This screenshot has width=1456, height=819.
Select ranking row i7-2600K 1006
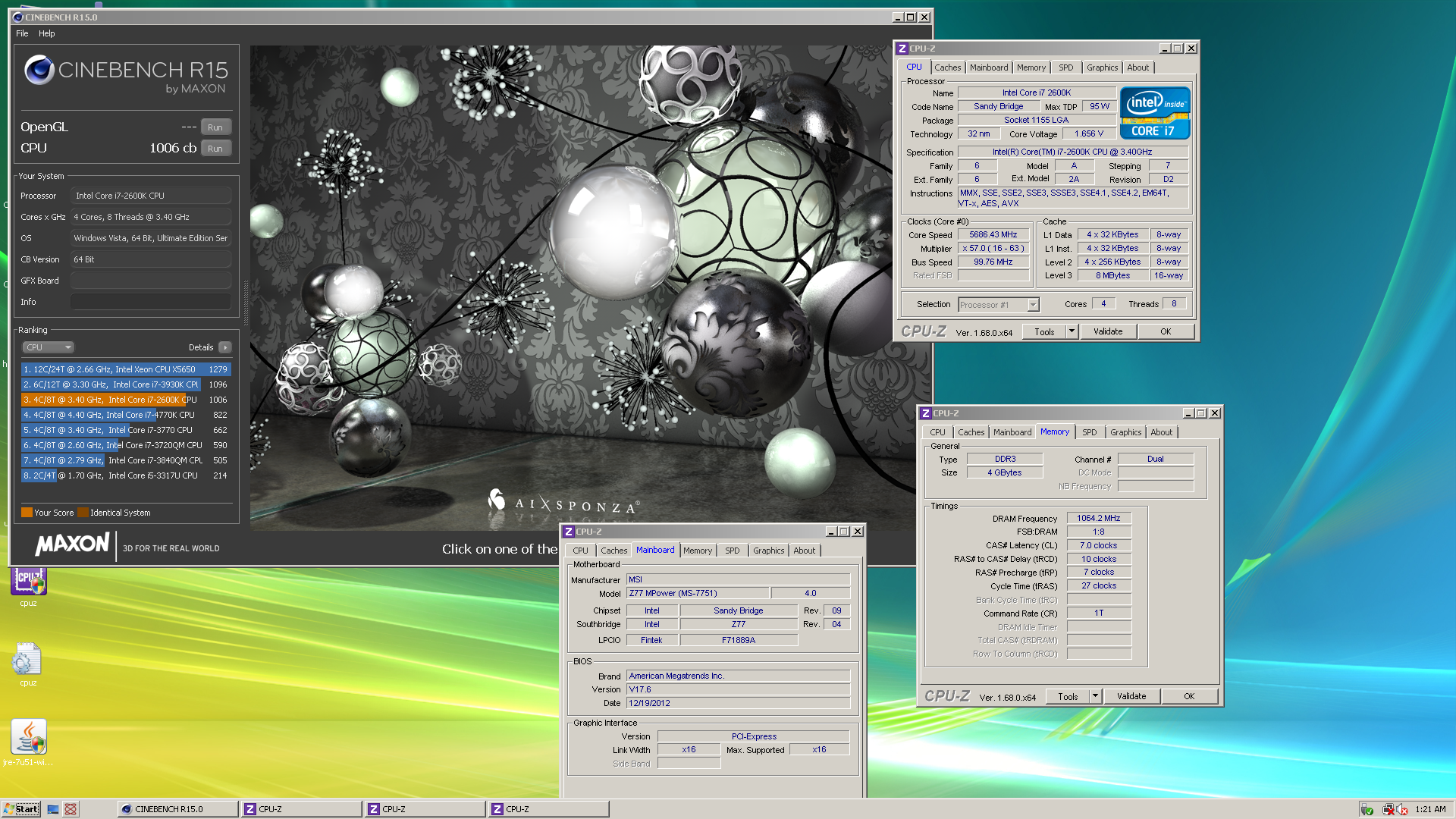click(126, 400)
